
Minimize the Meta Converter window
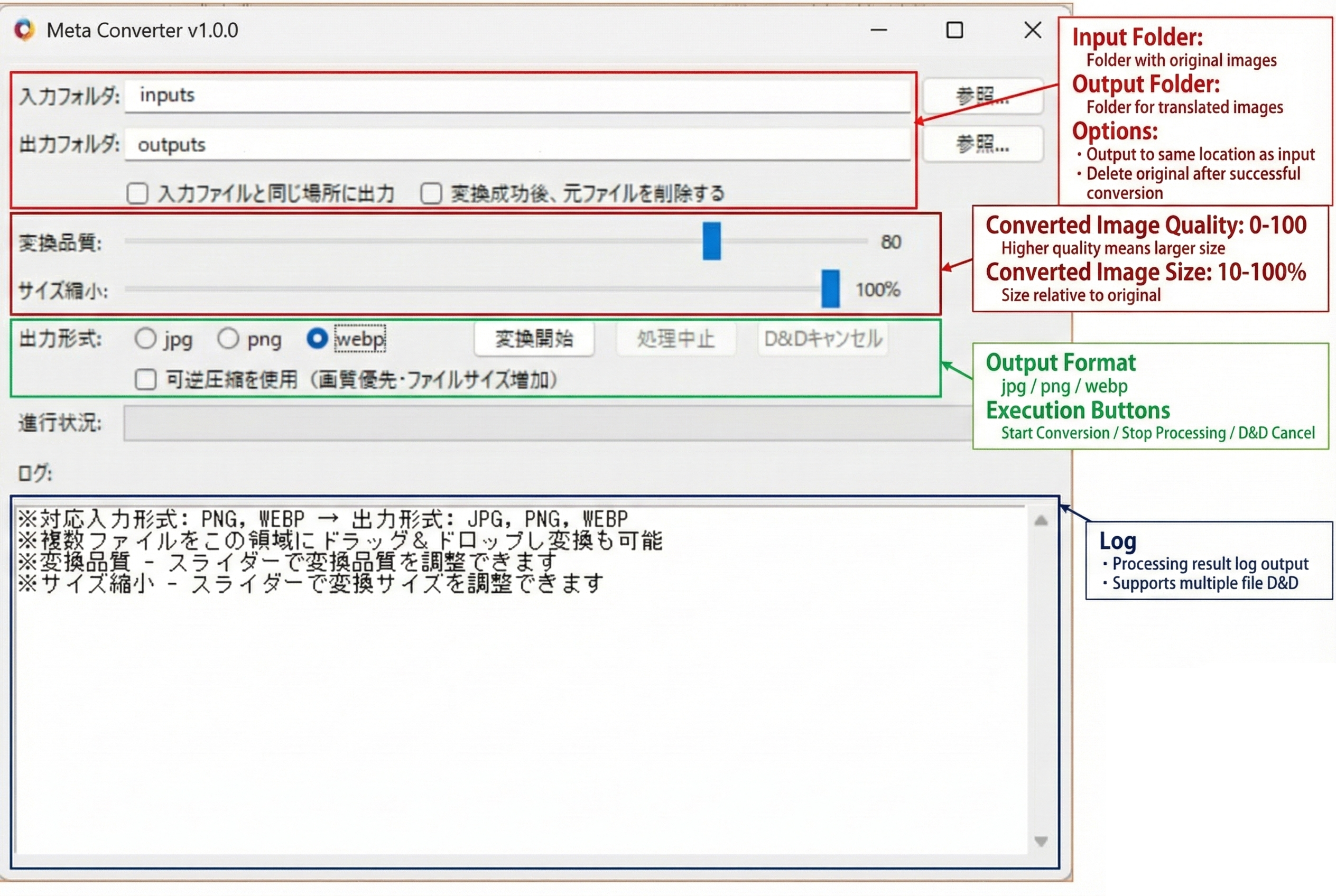[x=879, y=30]
